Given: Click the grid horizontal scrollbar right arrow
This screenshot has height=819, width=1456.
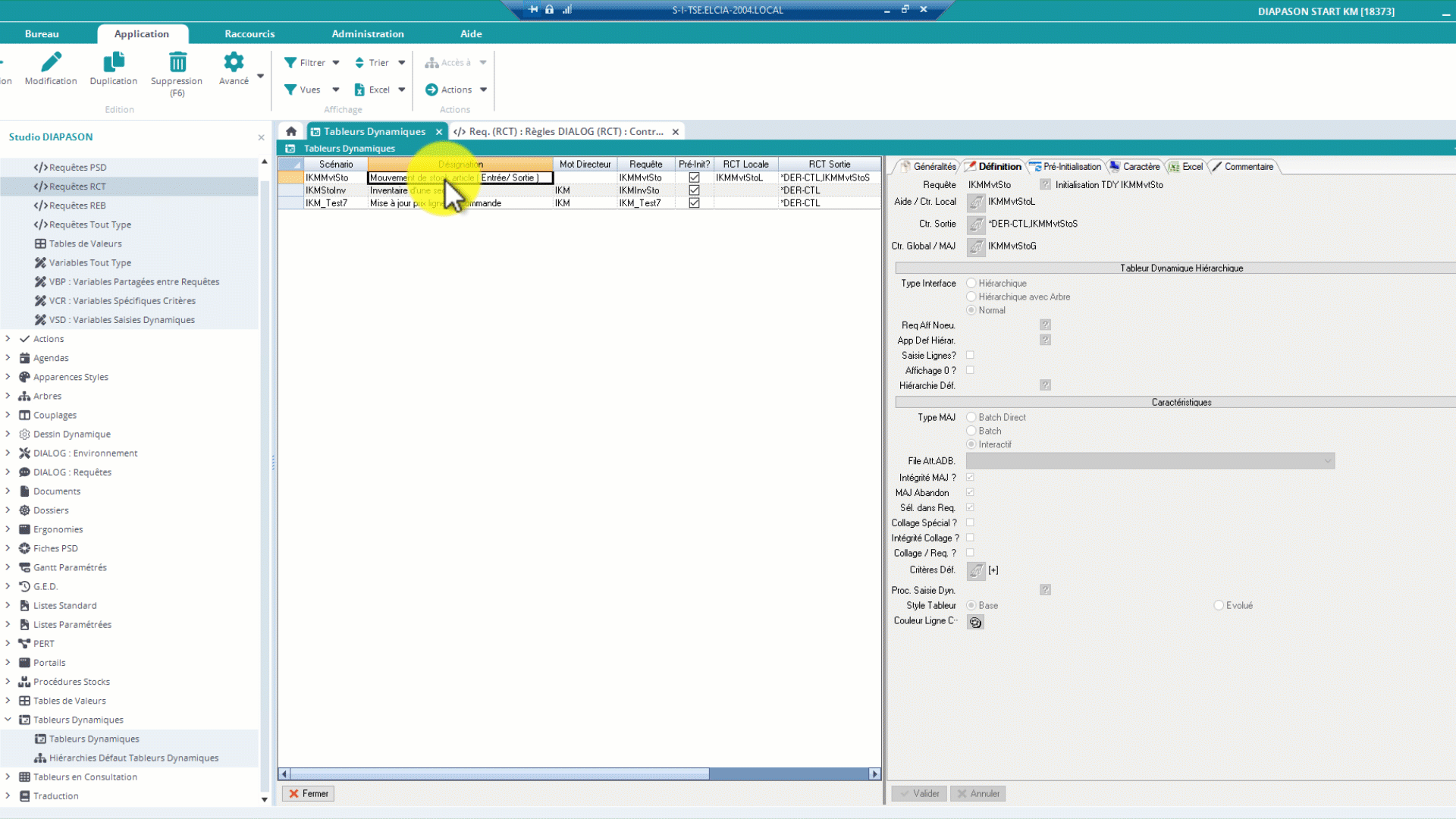Looking at the screenshot, I should pyautogui.click(x=874, y=774).
